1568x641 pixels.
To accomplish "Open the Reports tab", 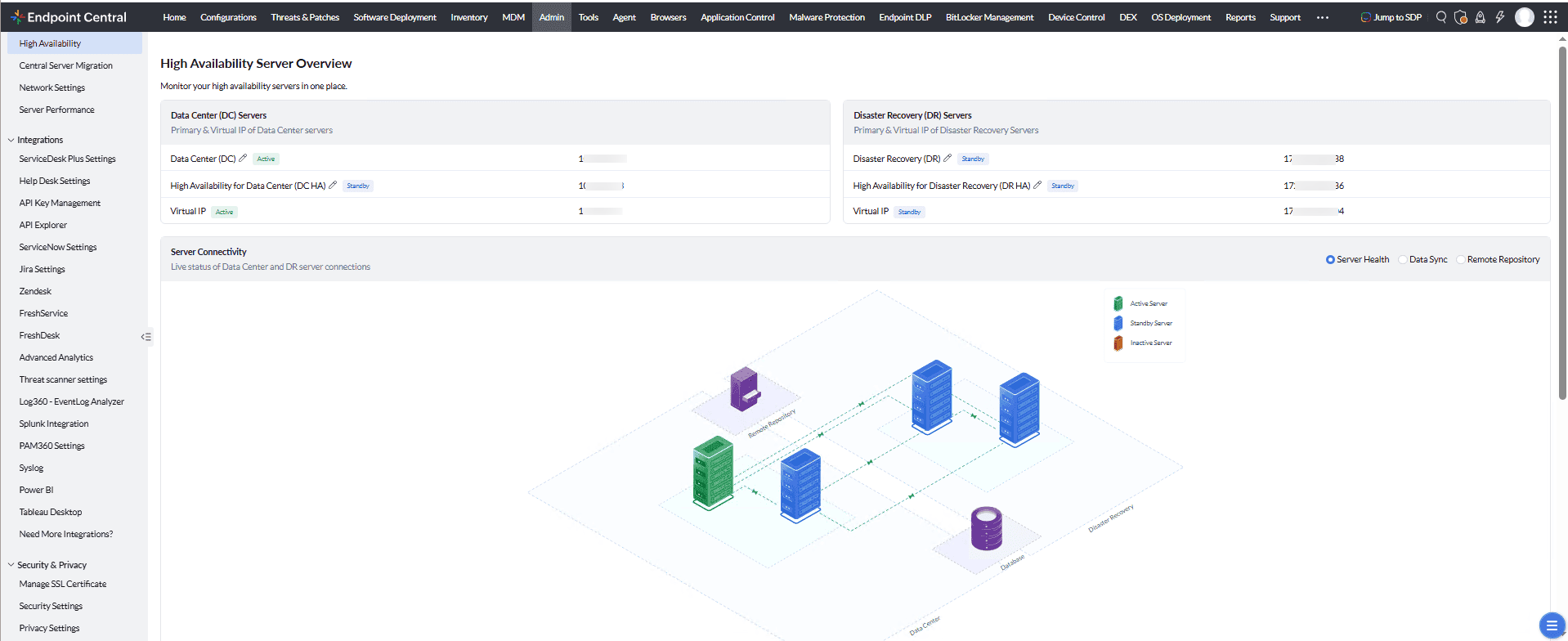I will 1240,17.
